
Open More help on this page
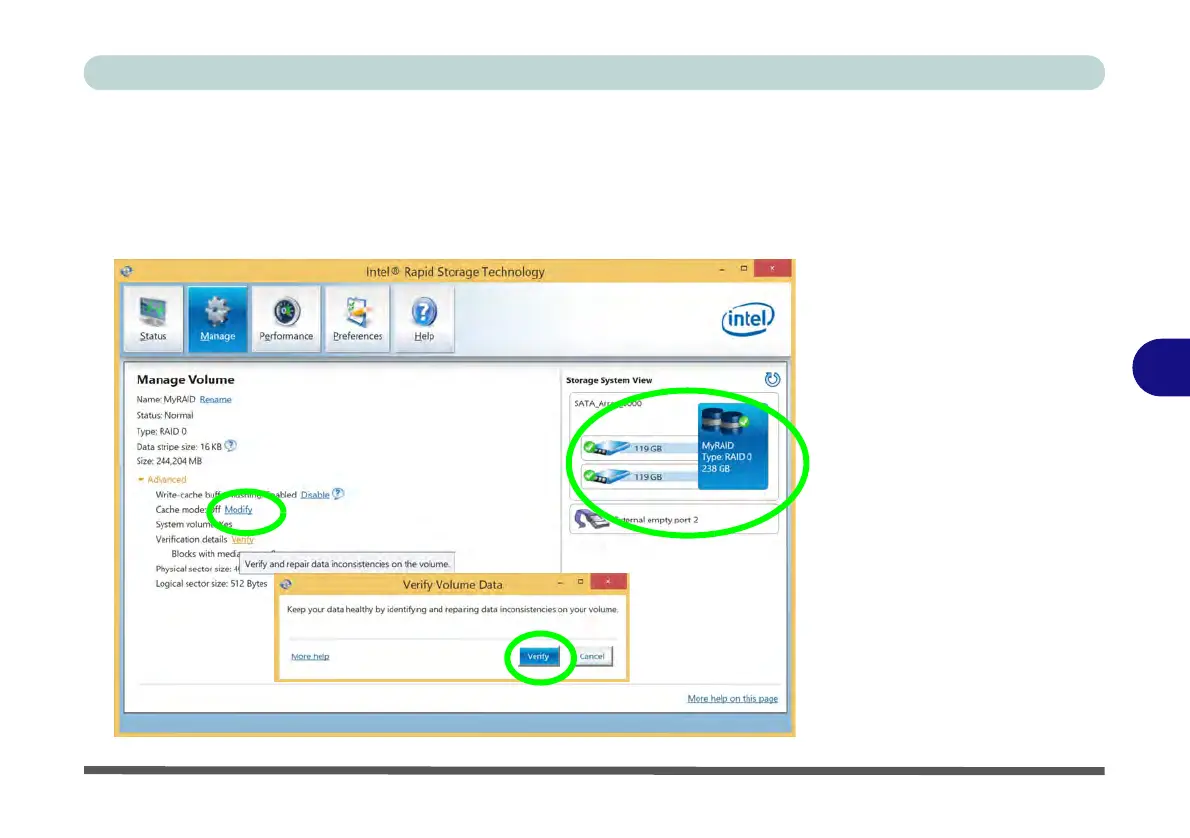[732, 699]
